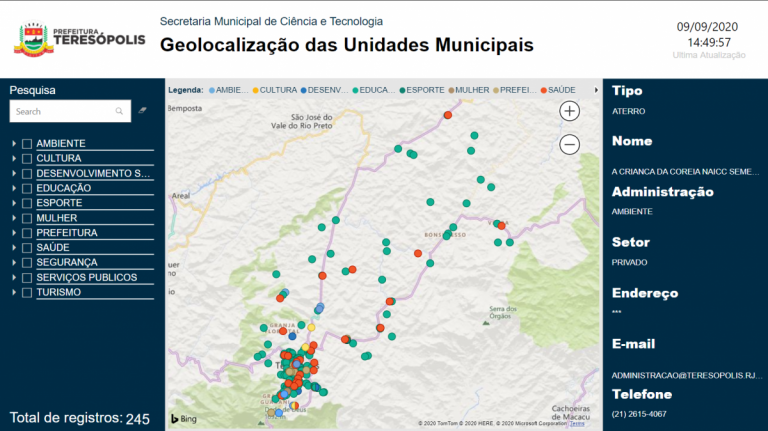Zoom in on the map
The image size is (768, 431).
pos(569,111)
